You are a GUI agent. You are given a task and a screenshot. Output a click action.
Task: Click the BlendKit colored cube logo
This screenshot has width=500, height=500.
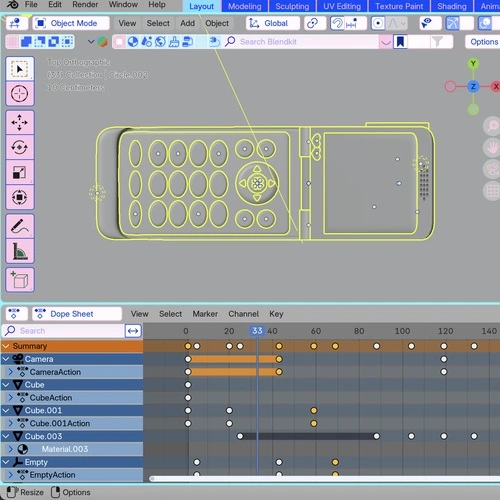[103, 42]
